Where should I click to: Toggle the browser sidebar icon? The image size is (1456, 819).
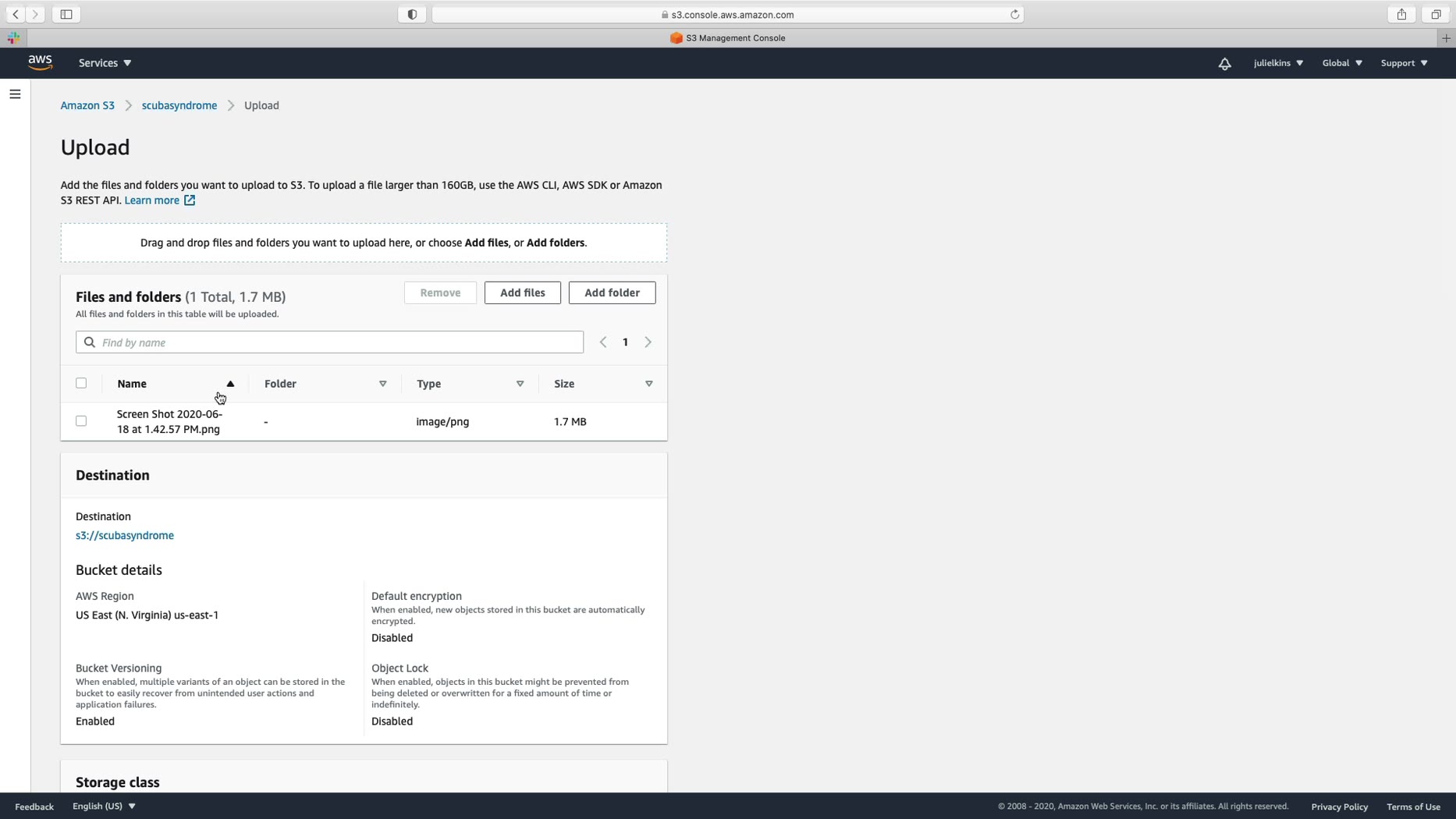pyautogui.click(x=66, y=14)
